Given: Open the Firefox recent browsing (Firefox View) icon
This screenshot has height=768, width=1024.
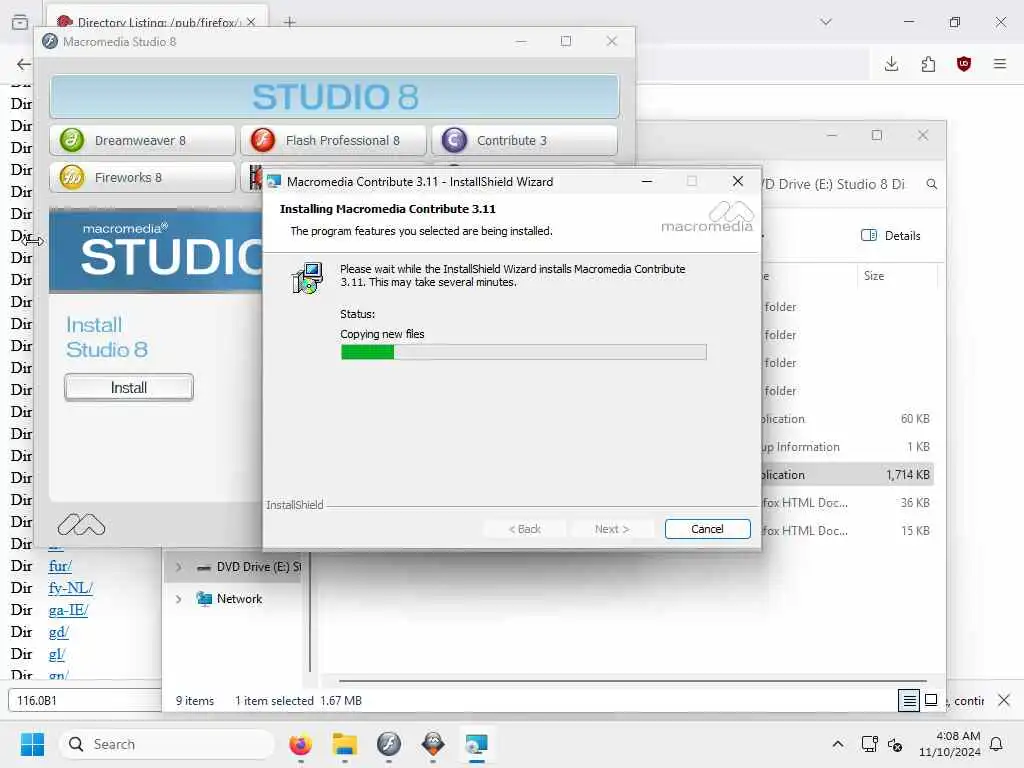Looking at the screenshot, I should pos(20,22).
